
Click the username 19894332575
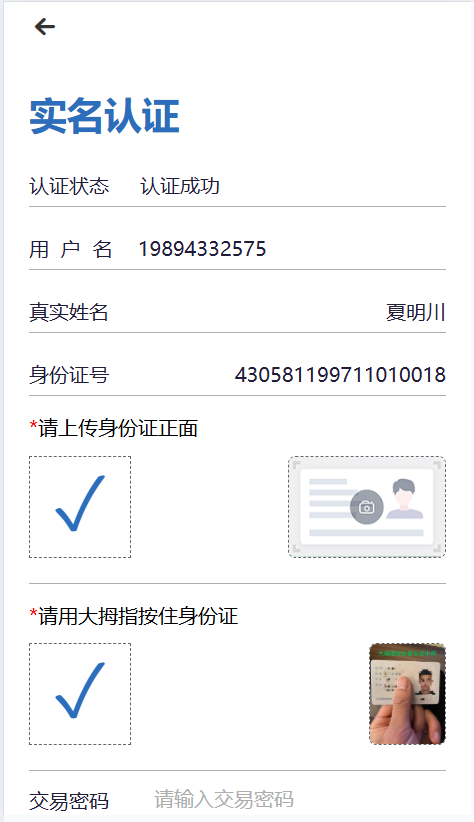202,249
